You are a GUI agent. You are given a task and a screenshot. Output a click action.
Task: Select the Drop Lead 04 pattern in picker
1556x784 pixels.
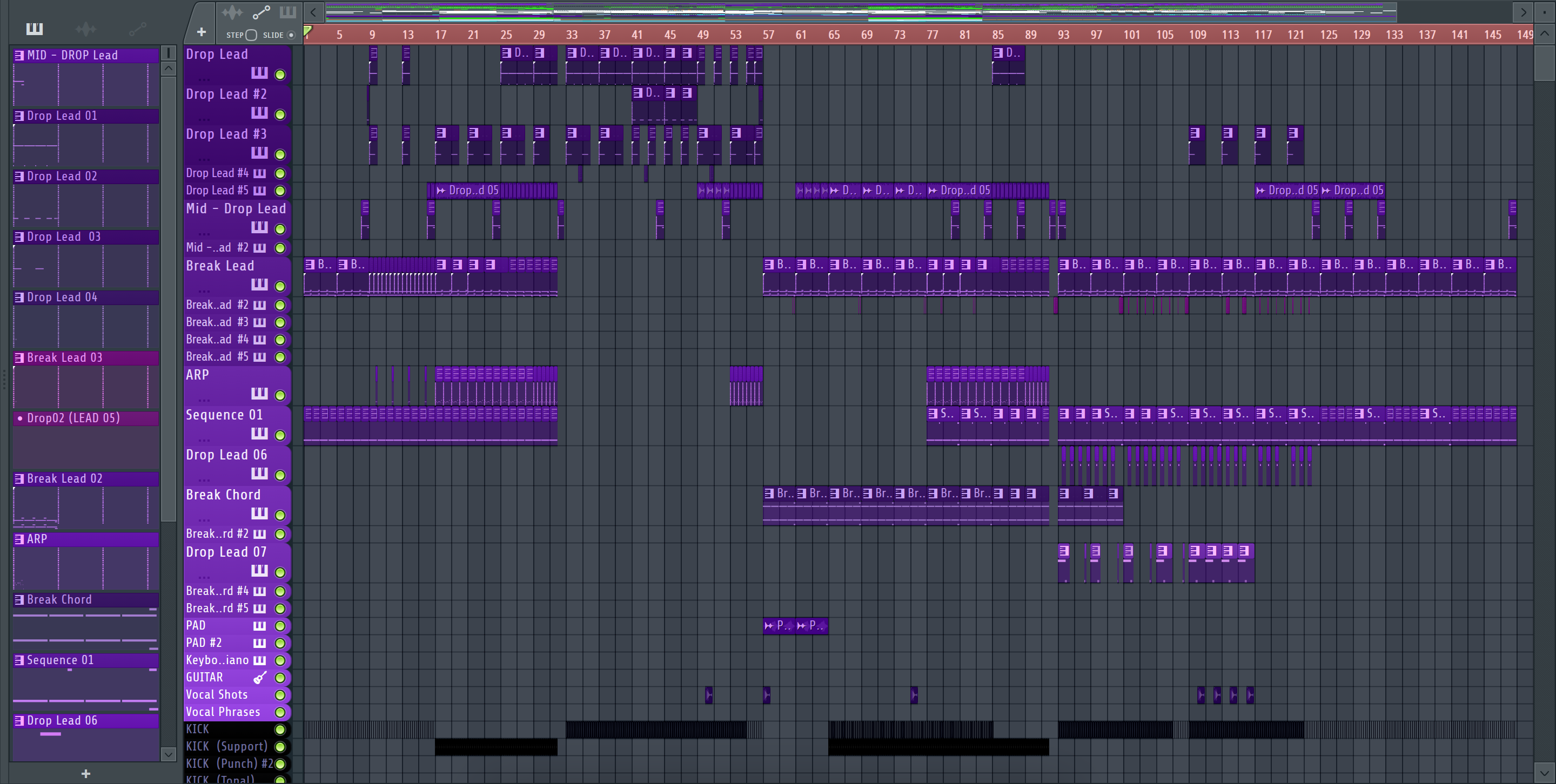pyautogui.click(x=86, y=297)
